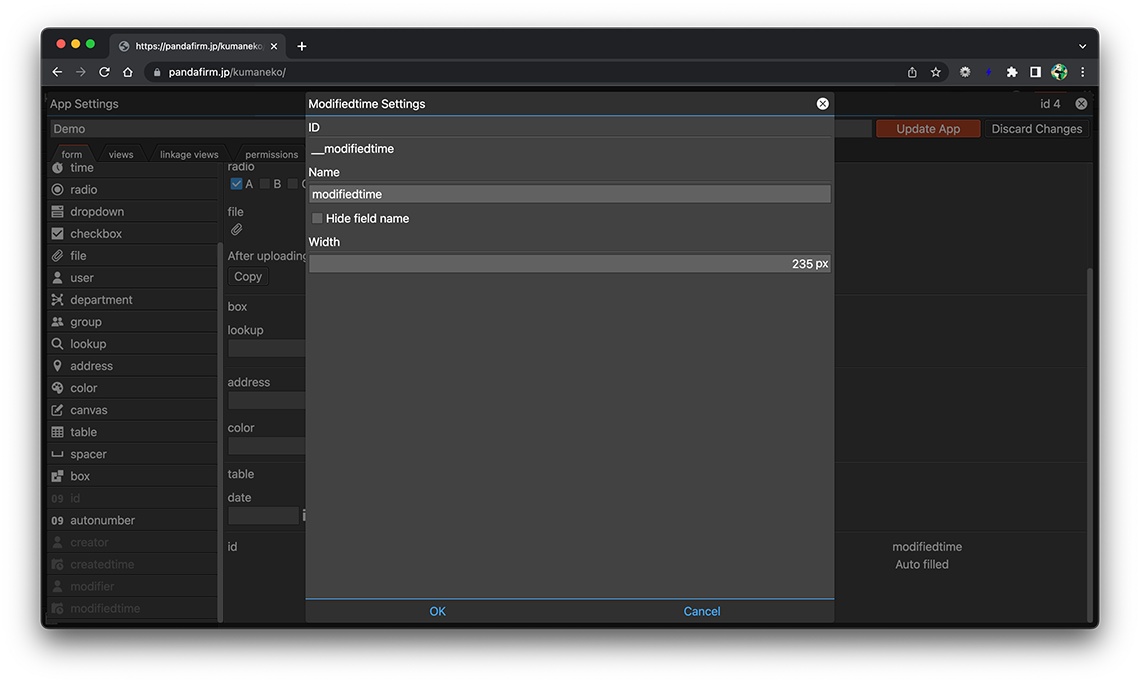Enable the Hide field name checkbox
The width and height of the screenshot is (1140, 683).
(318, 218)
